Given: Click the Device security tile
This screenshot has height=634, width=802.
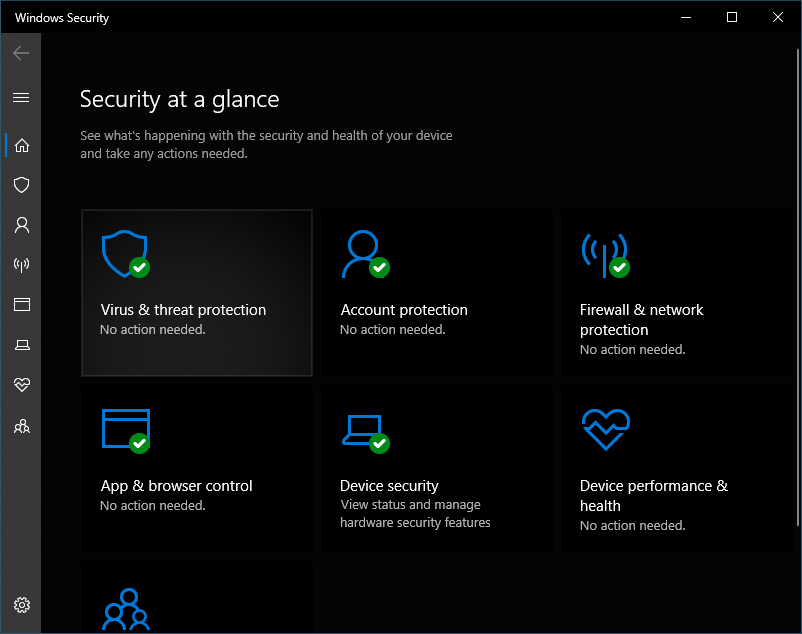Looking at the screenshot, I should [x=436, y=469].
